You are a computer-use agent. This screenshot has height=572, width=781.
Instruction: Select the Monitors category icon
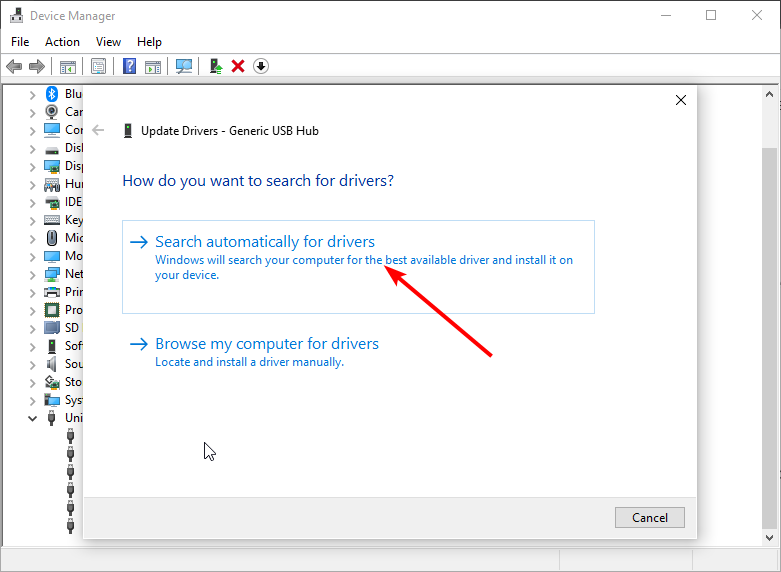click(52, 256)
